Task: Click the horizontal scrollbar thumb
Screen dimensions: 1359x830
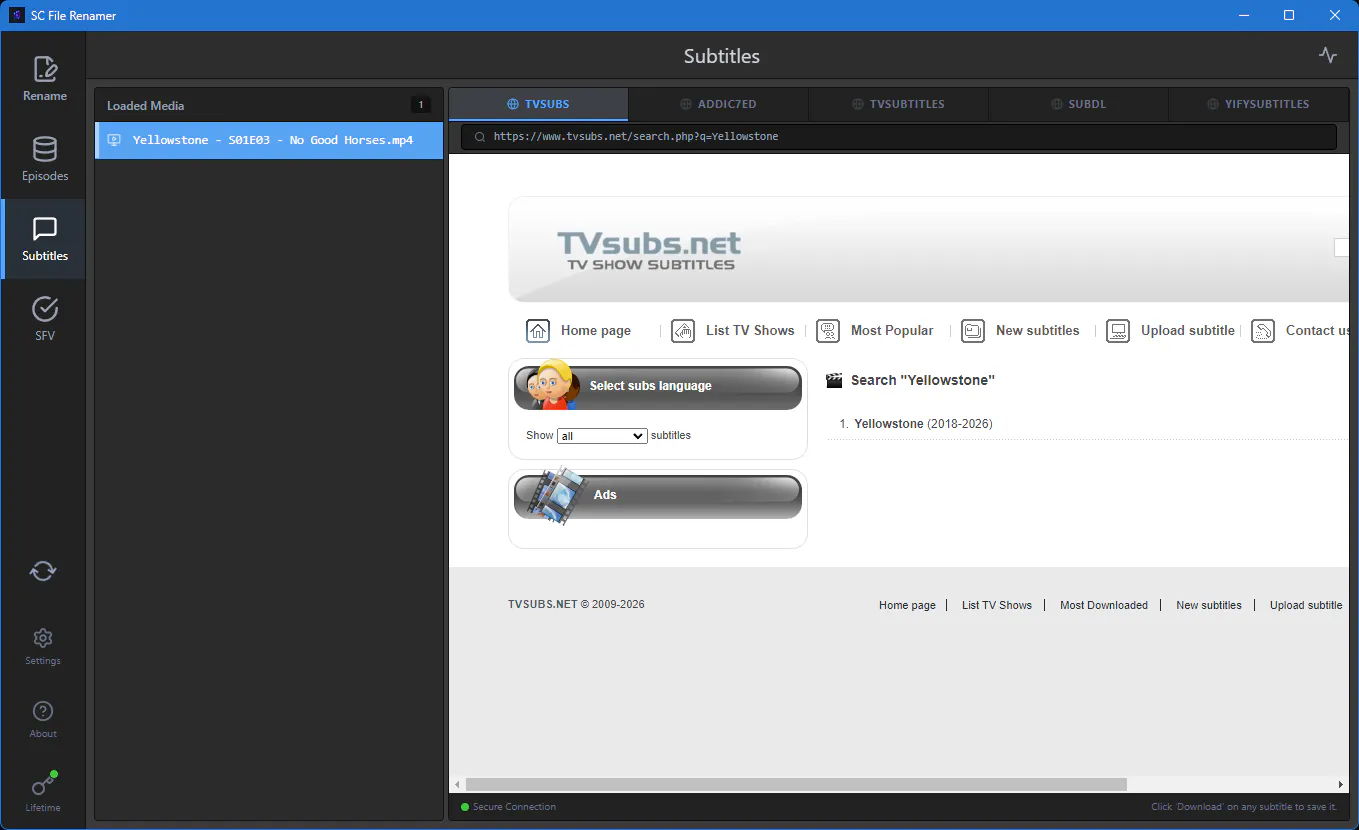Action: [x=796, y=785]
